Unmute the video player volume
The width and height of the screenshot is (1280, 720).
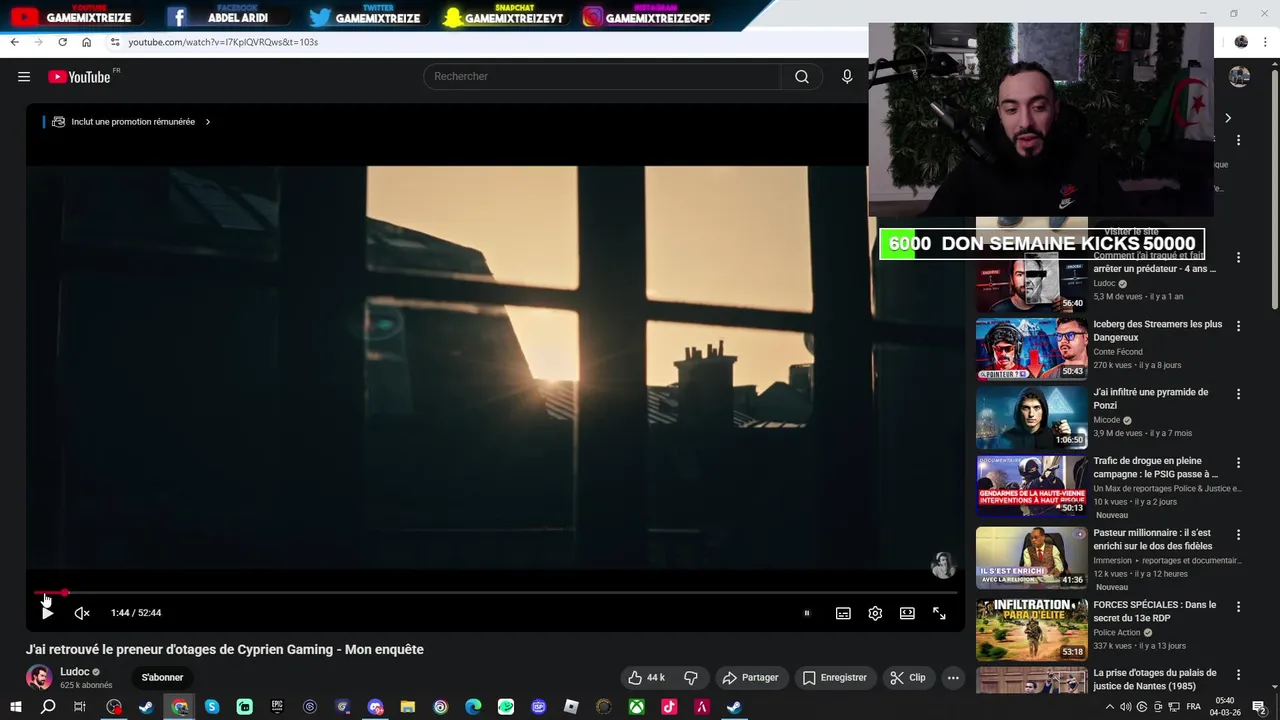point(82,613)
